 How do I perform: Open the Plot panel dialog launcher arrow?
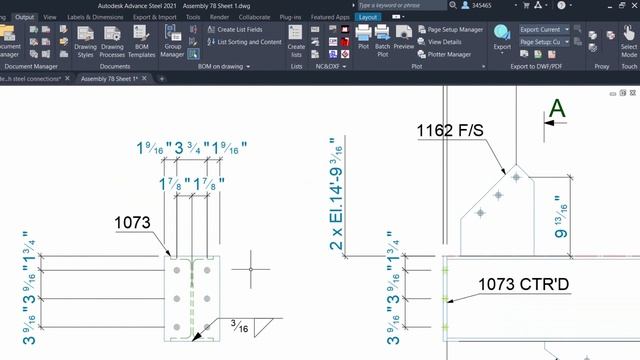[484, 67]
